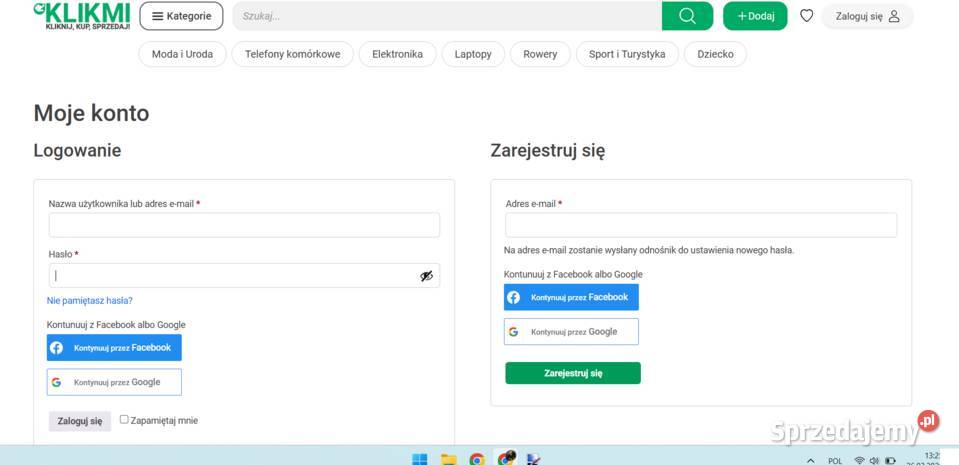This screenshot has height=465, width=959.
Task: Click the +Dodaj button
Action: 755,16
